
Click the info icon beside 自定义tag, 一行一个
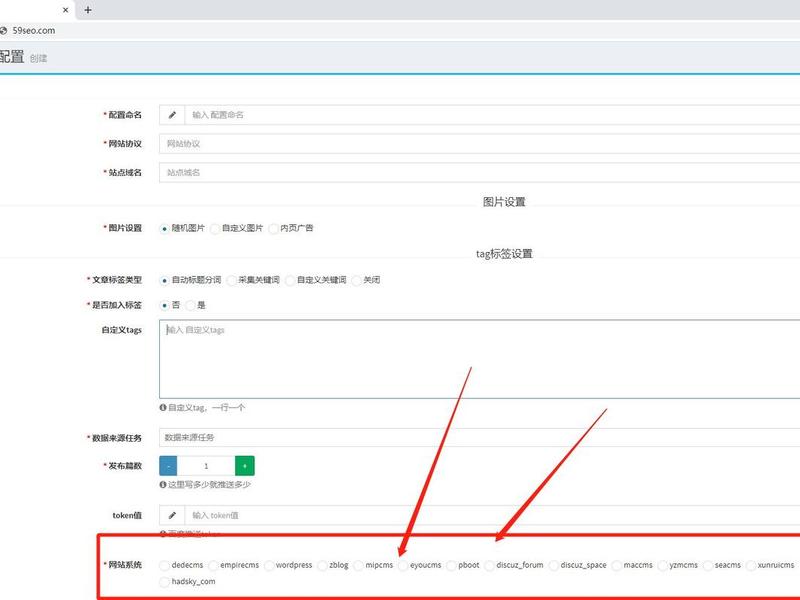point(163,408)
